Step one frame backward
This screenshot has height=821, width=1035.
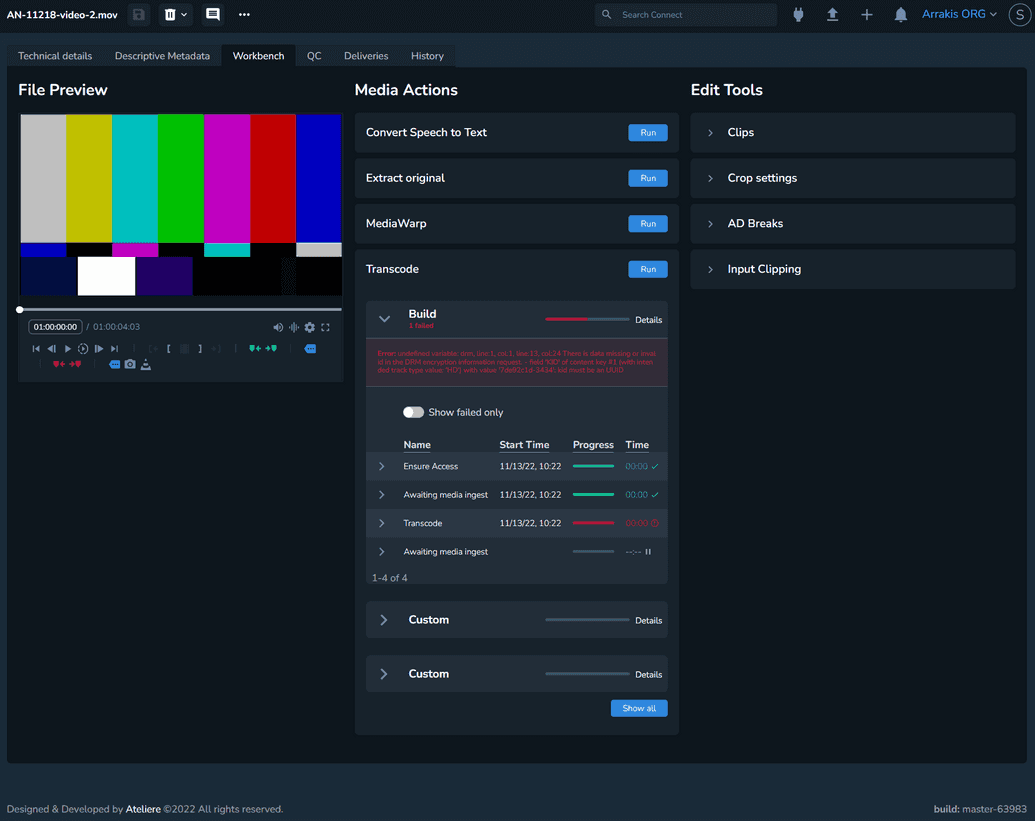point(51,348)
